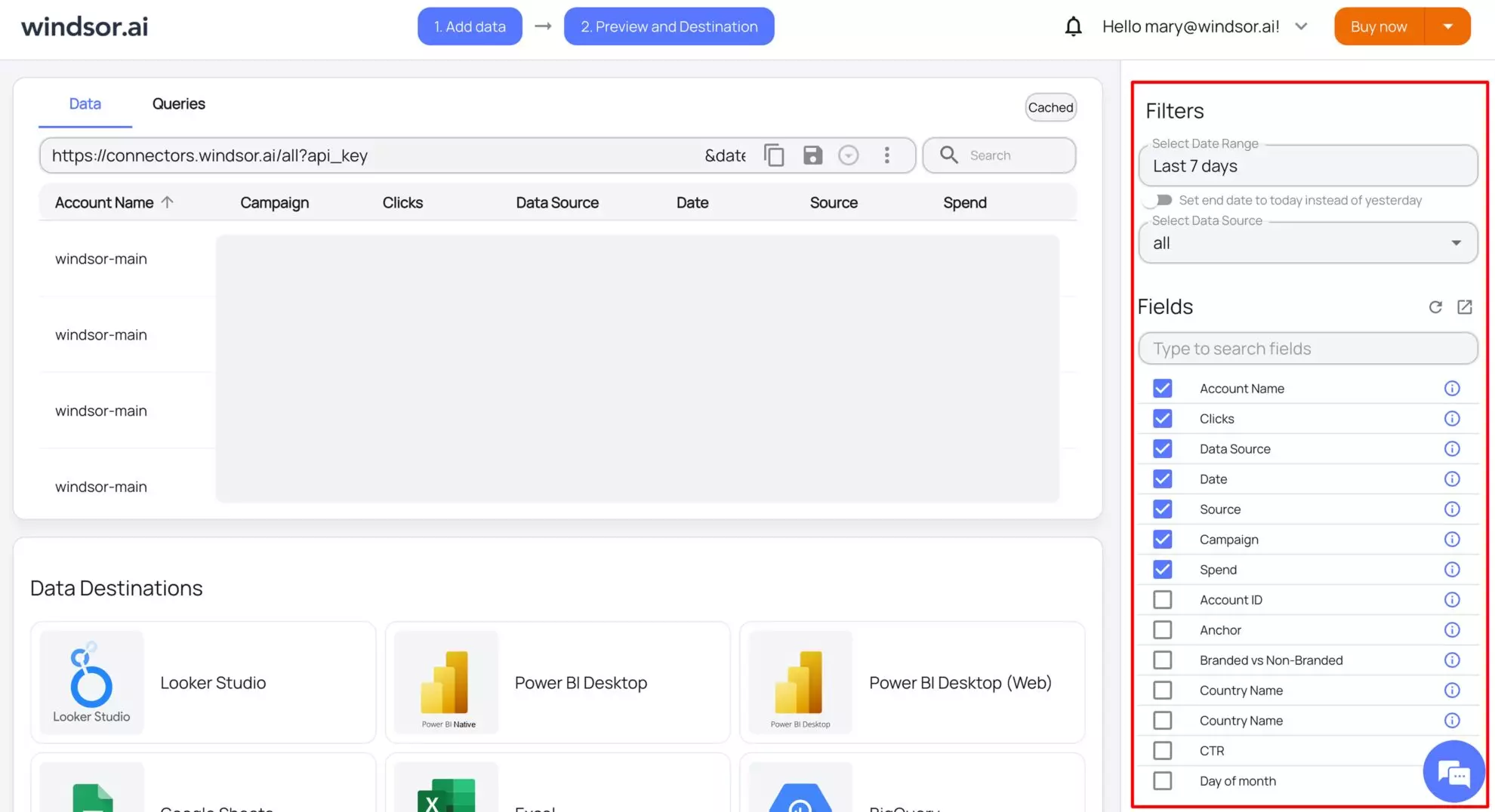Copy the connector URL with copy icon
Viewport: 1495px width, 812px height.
[774, 155]
